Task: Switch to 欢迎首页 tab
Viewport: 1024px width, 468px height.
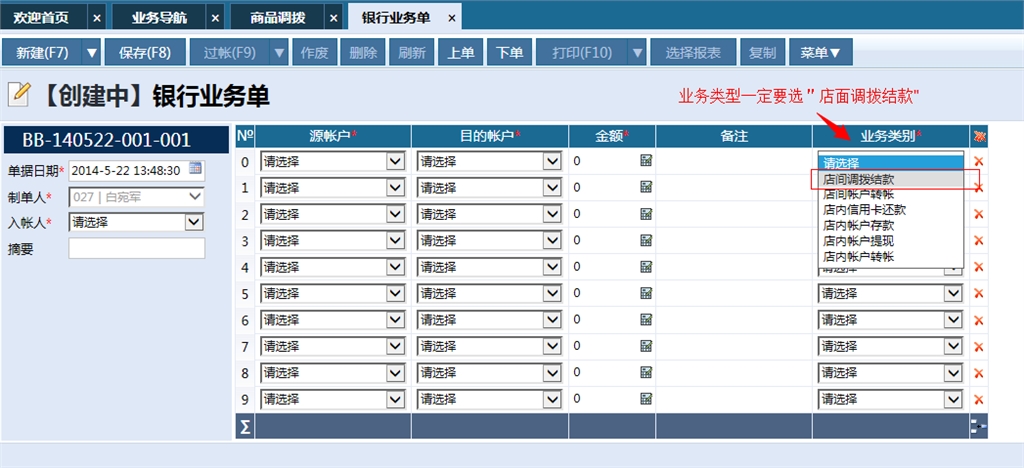Action: point(42,18)
